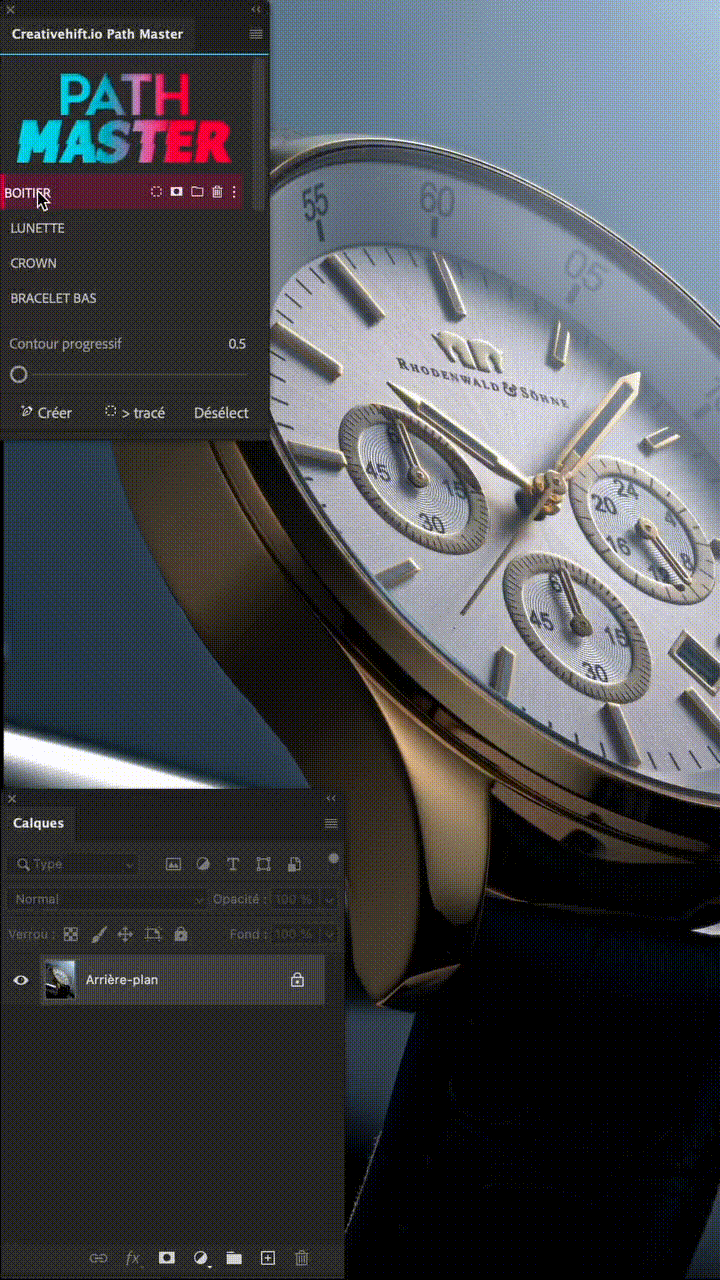The width and height of the screenshot is (720, 1280).
Task: Click the lock icon on Arrière-plan layer
Action: [297, 980]
